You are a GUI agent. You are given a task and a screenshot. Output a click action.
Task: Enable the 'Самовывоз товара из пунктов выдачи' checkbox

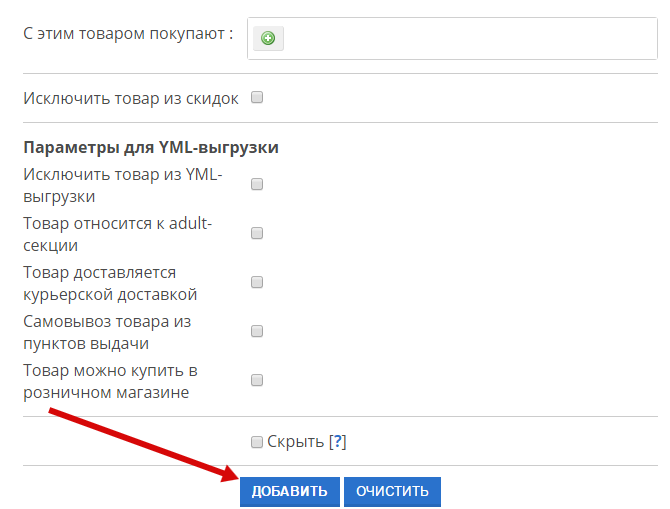(257, 331)
